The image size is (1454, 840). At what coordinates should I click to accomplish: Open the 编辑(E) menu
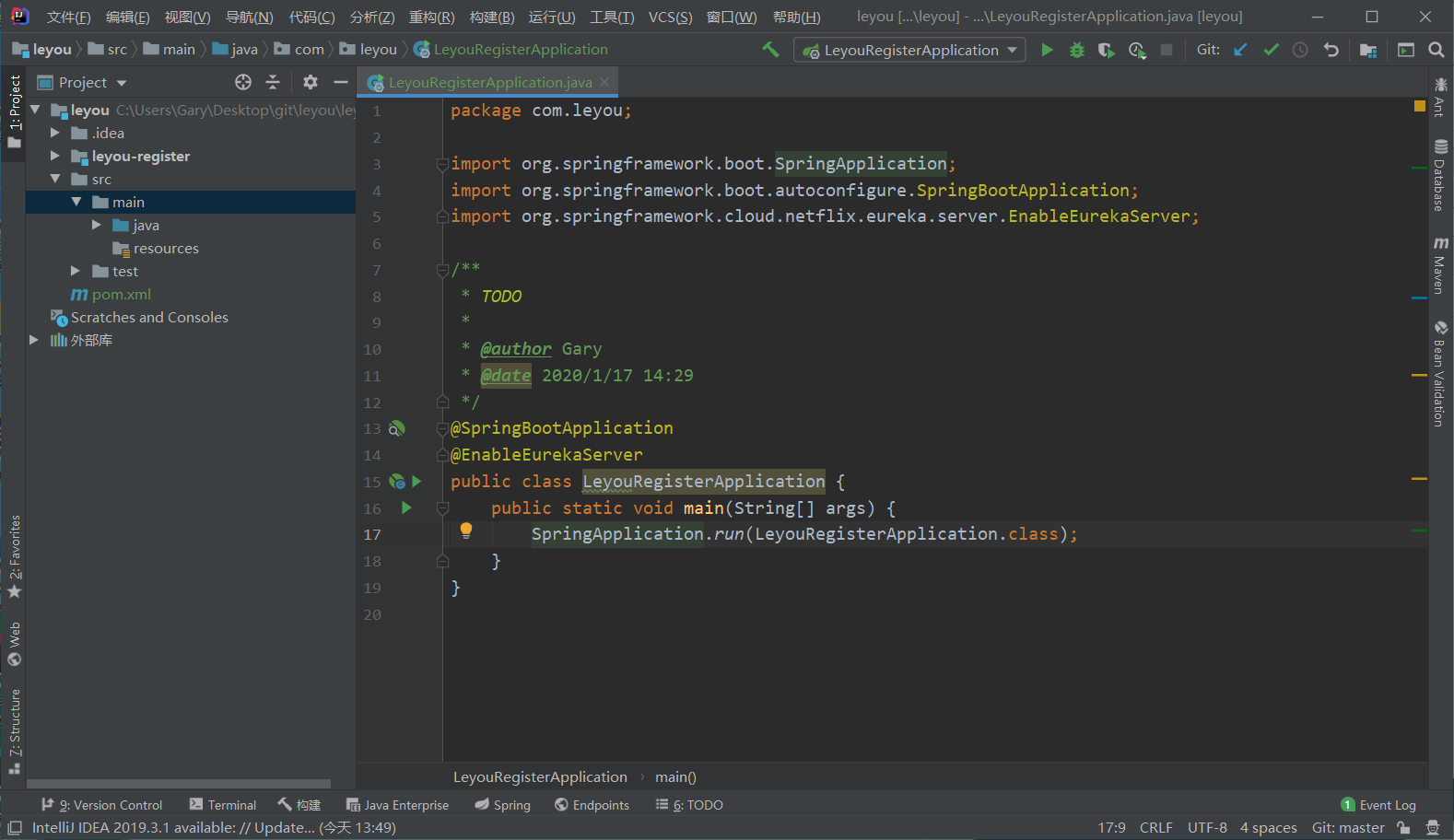tap(128, 17)
